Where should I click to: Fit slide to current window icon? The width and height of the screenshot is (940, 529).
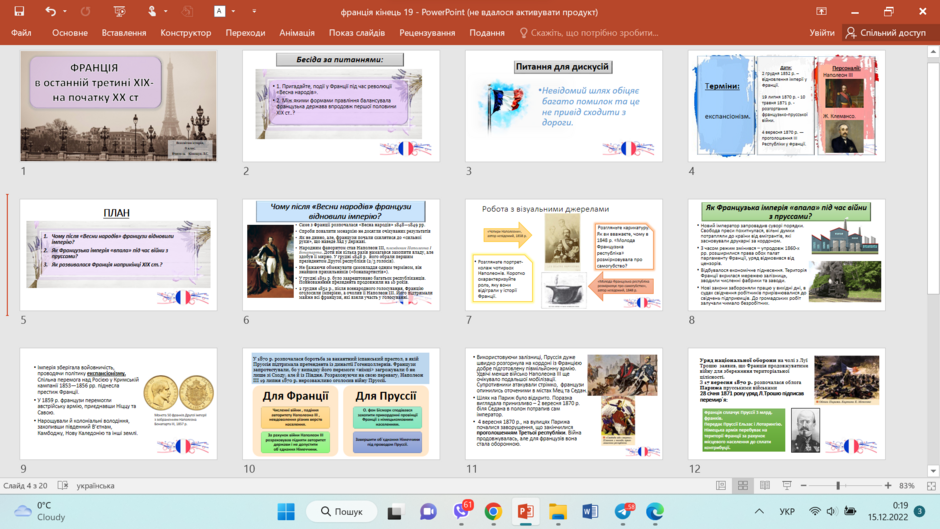pyautogui.click(x=931, y=485)
